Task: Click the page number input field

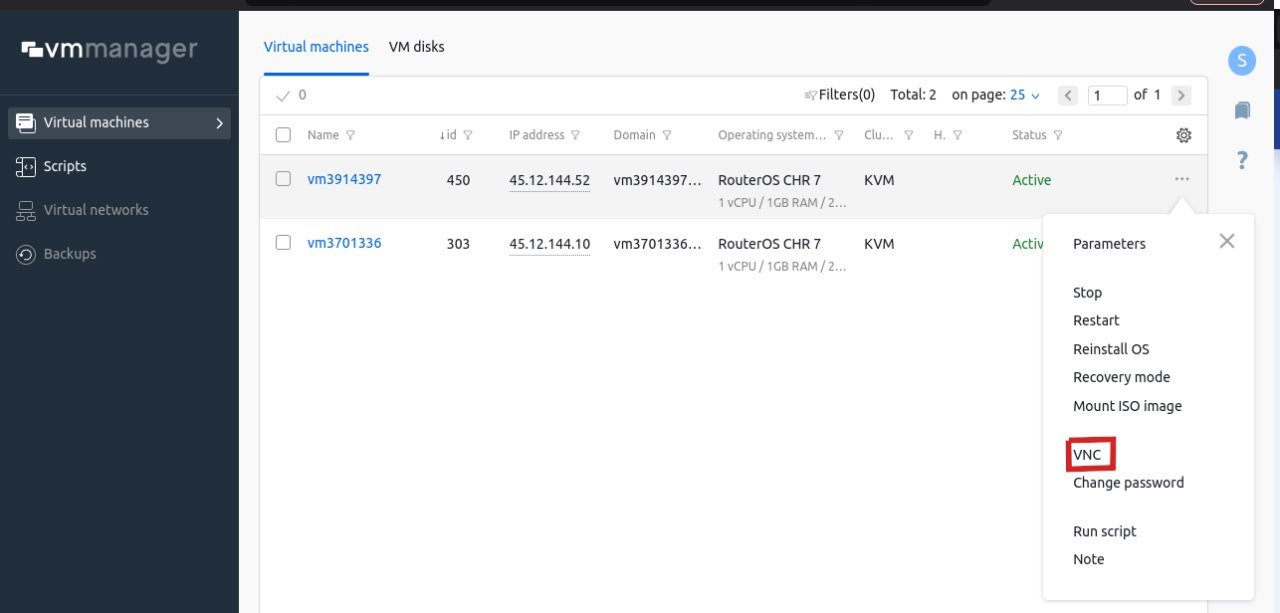Action: coord(1107,96)
